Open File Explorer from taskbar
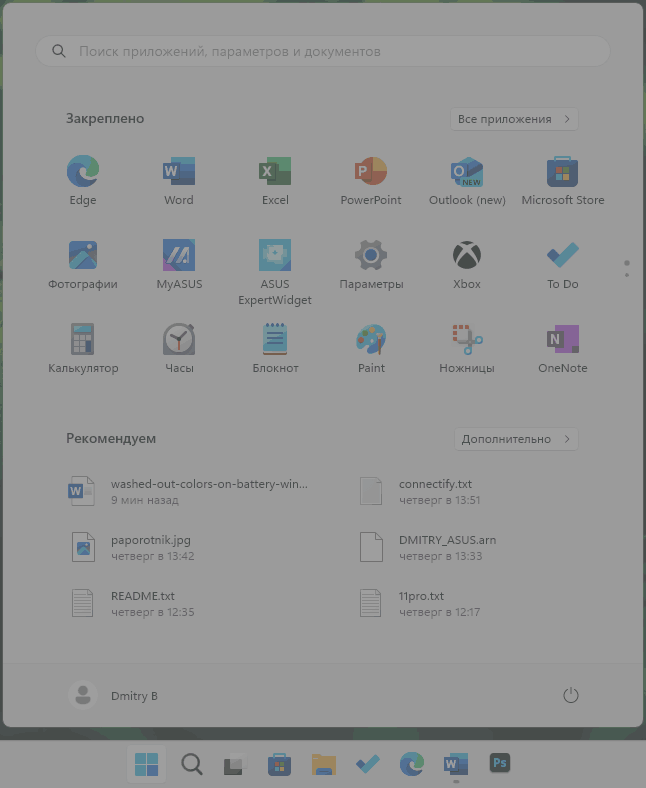Screen dimensions: 646x788 pyautogui.click(x=323, y=764)
